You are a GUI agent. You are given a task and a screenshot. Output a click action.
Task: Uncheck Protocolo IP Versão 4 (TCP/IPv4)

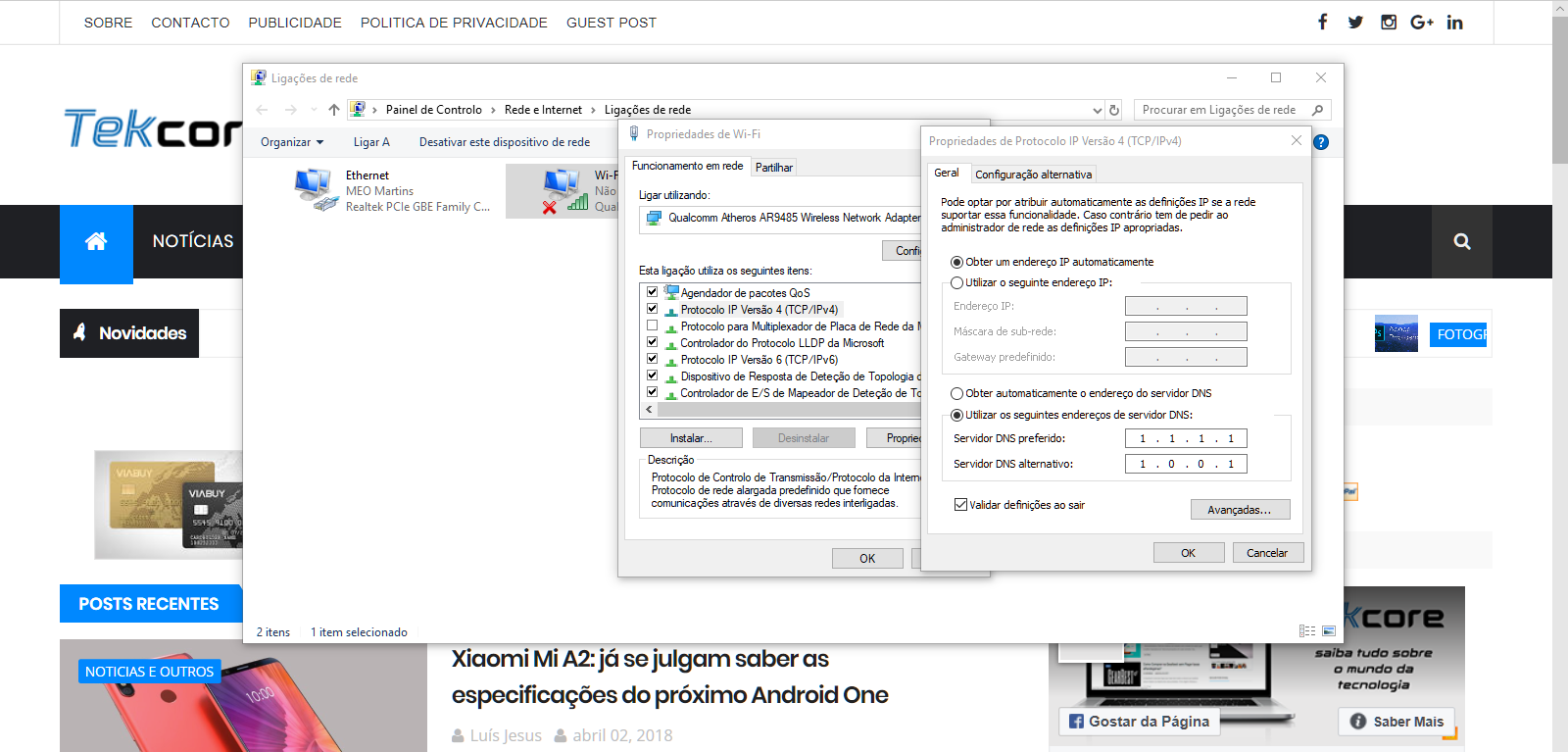(652, 309)
